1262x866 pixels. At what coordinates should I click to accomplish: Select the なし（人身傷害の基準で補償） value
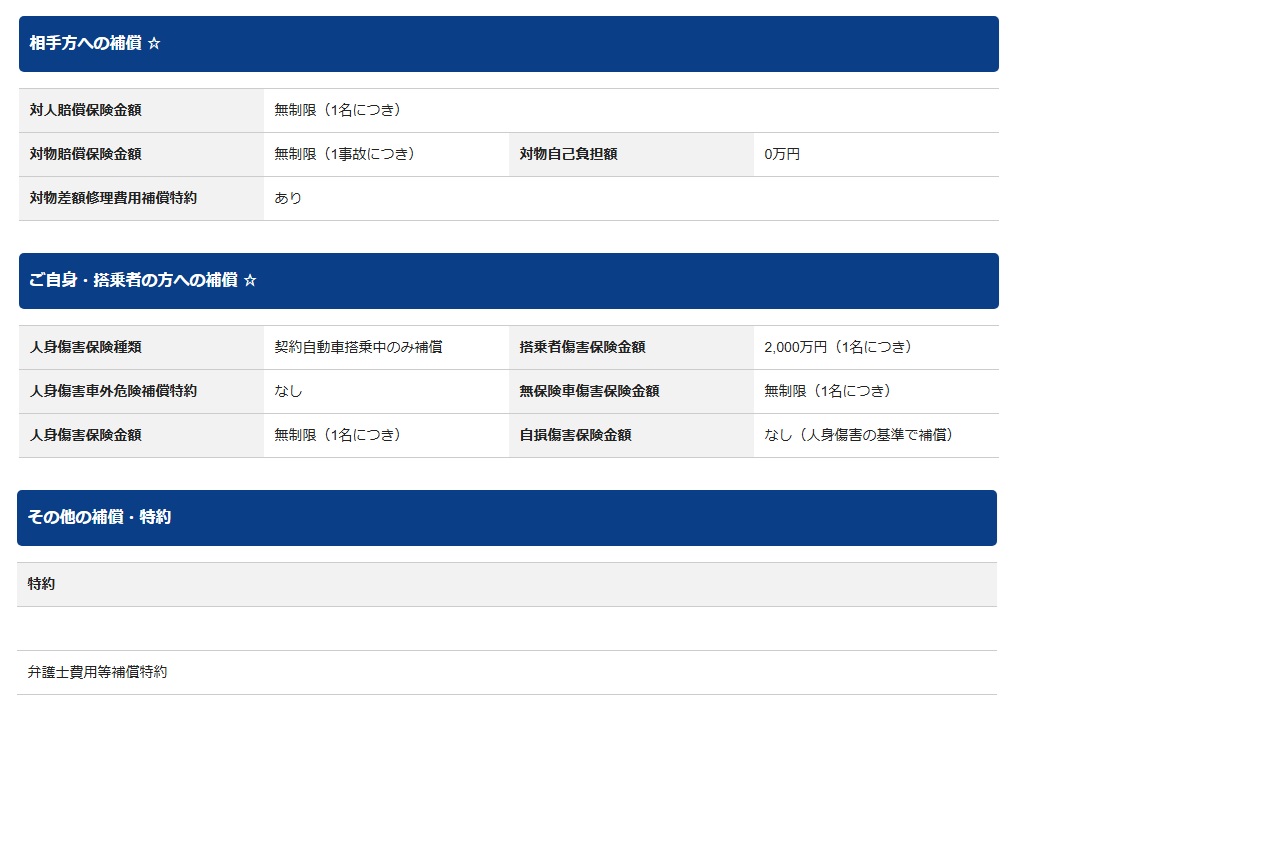[859, 435]
